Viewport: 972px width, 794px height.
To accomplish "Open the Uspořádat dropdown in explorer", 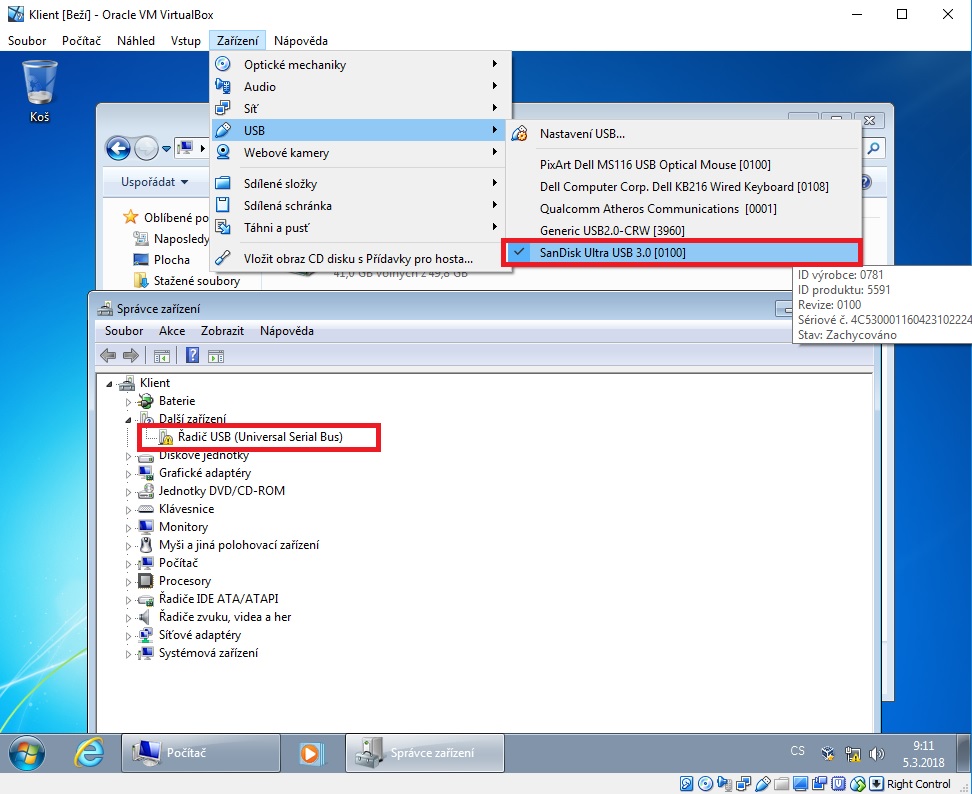I will tap(154, 182).
